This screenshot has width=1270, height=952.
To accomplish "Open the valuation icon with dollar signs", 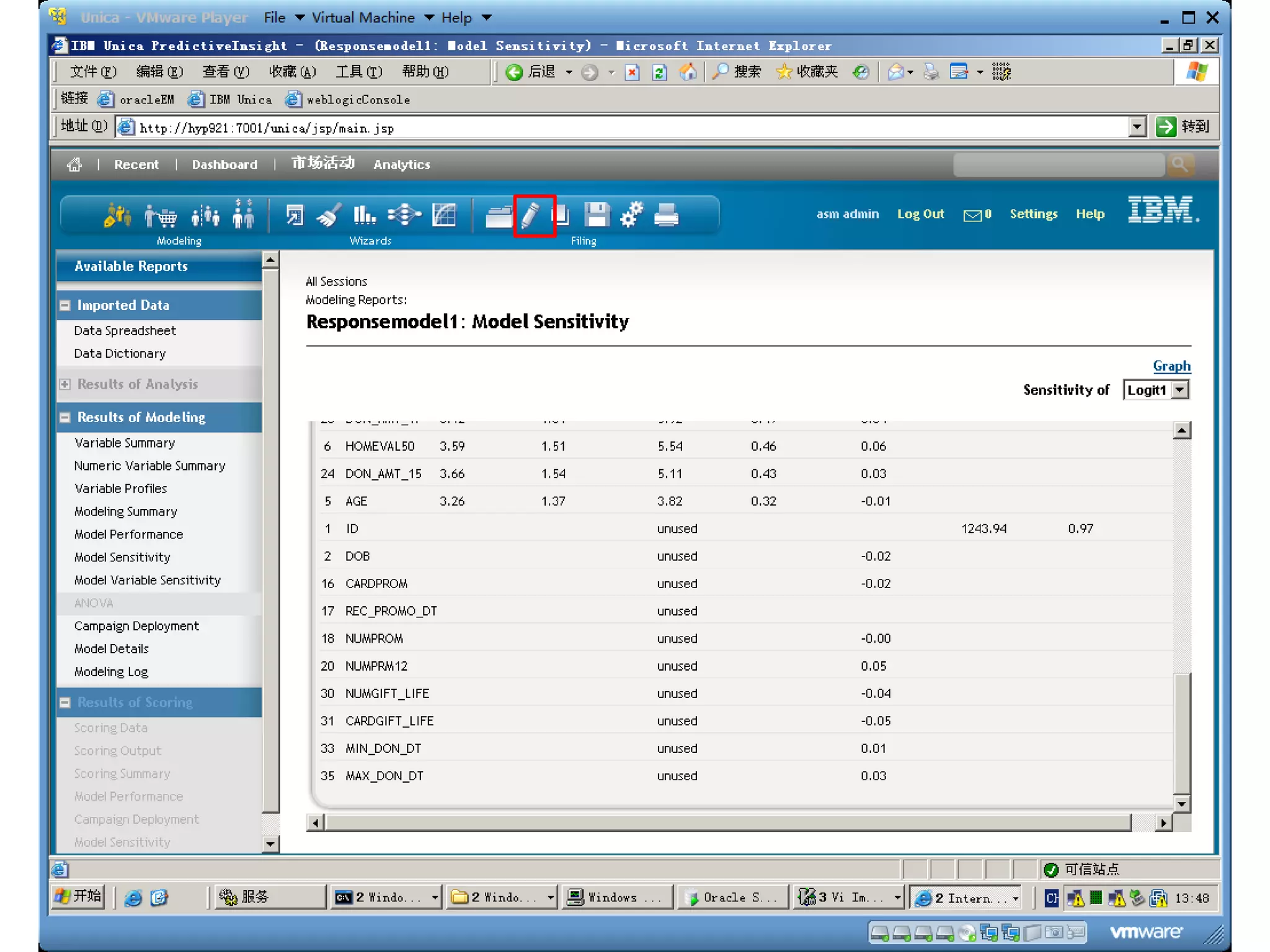I will pyautogui.click(x=244, y=214).
